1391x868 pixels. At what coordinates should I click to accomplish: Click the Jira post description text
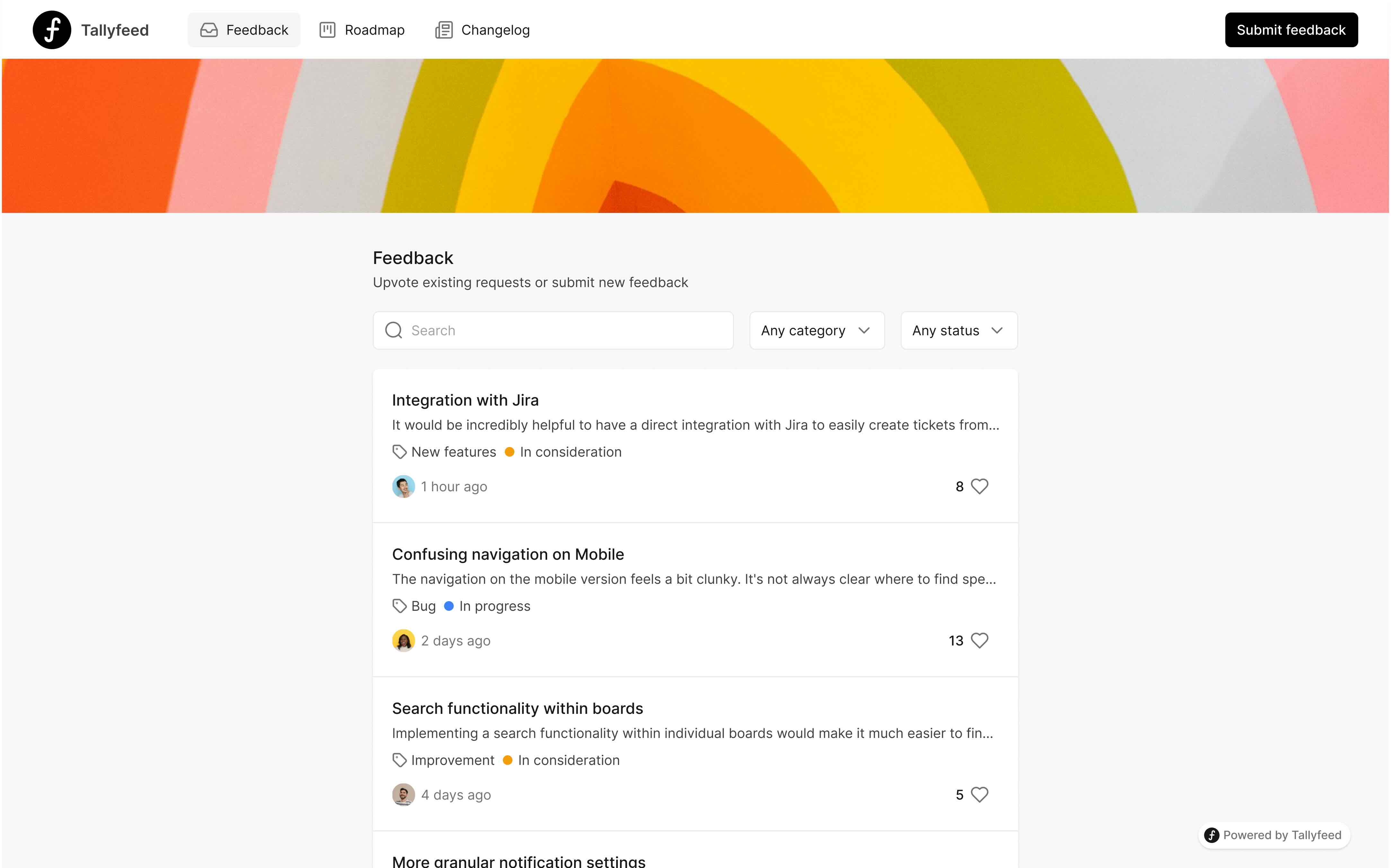pyautogui.click(x=695, y=425)
